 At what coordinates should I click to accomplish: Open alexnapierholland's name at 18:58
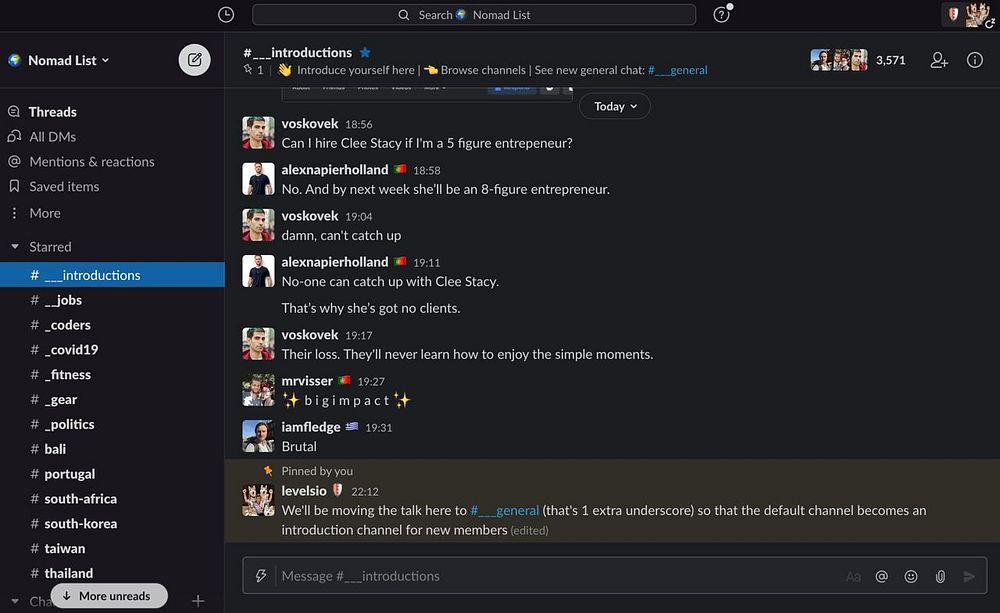pos(335,170)
